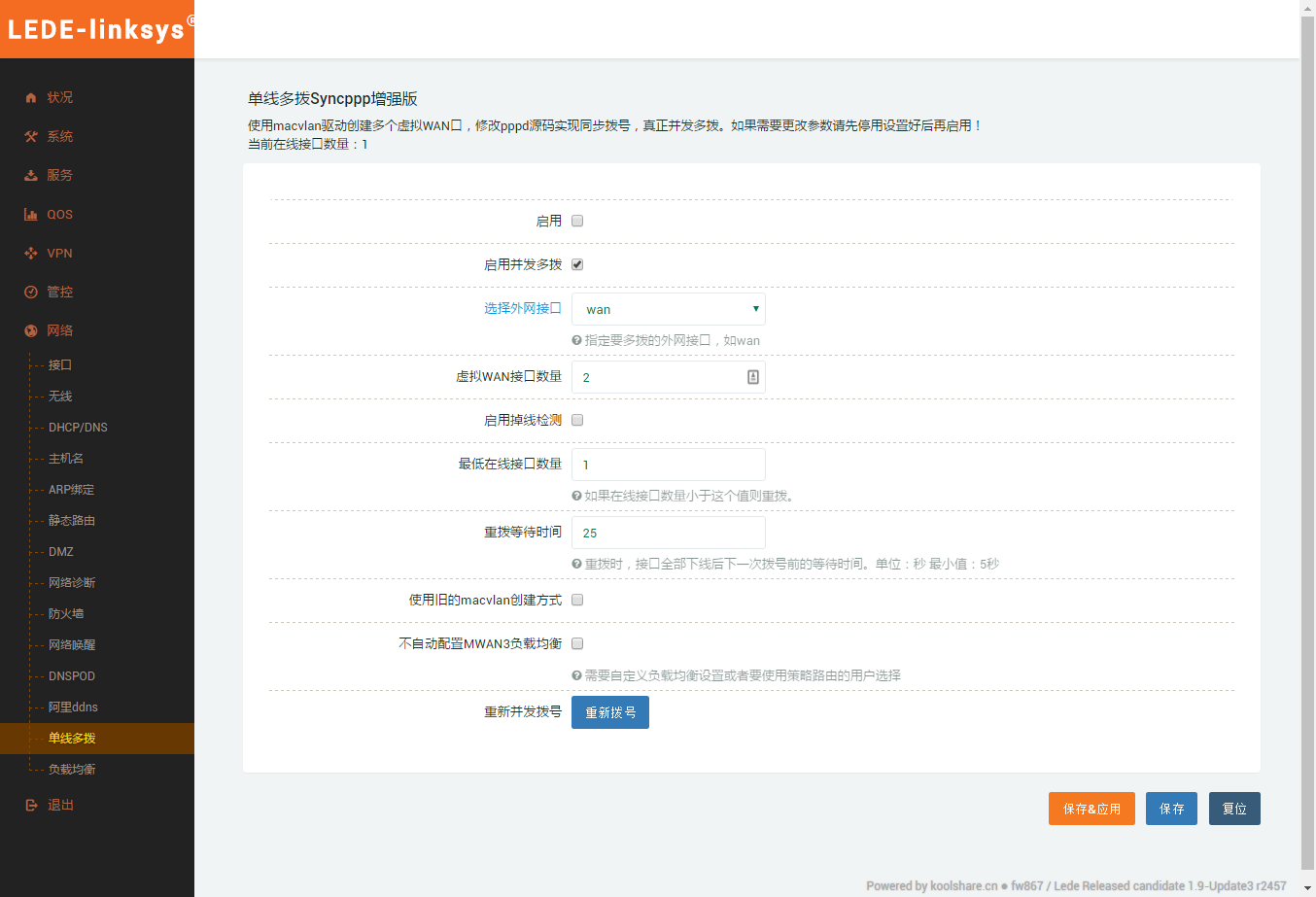
Task: Click the logout icon beside 退出
Action: pos(31,806)
